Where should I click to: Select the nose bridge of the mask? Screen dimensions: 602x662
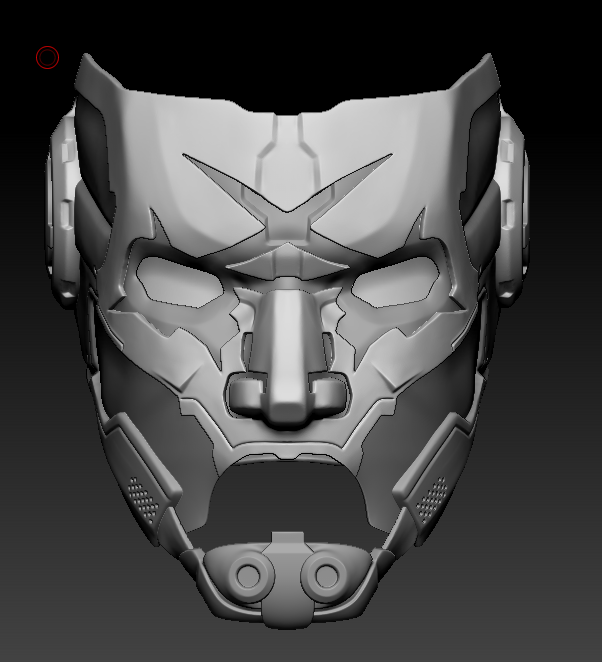click(x=286, y=330)
